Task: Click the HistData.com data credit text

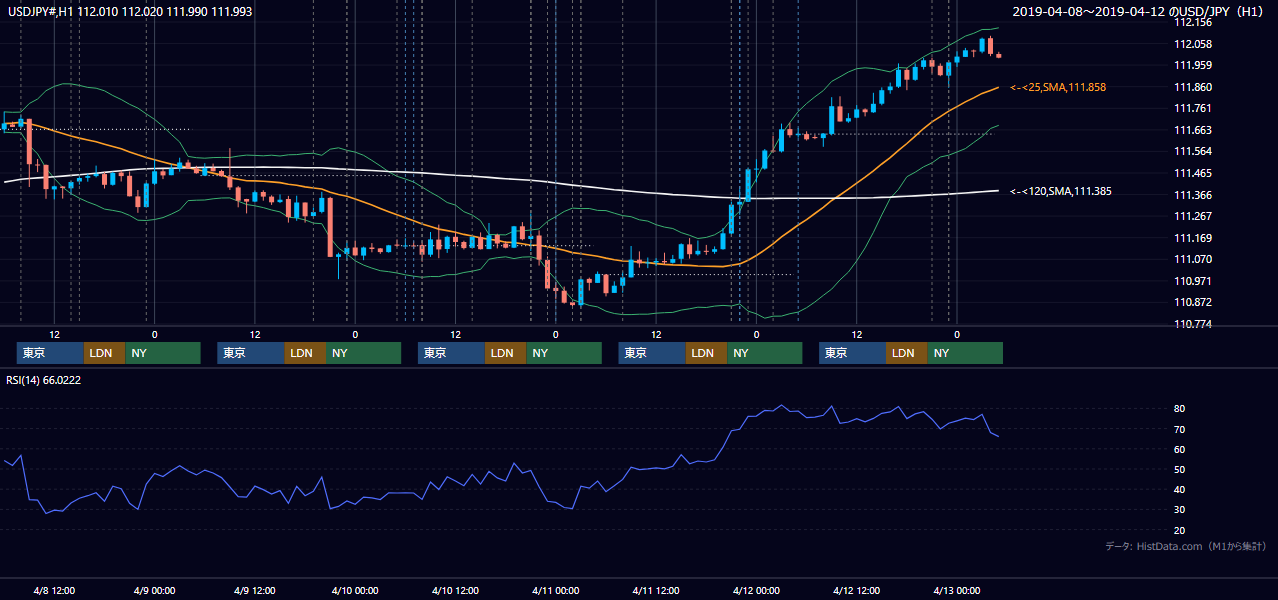Action: (1186, 546)
